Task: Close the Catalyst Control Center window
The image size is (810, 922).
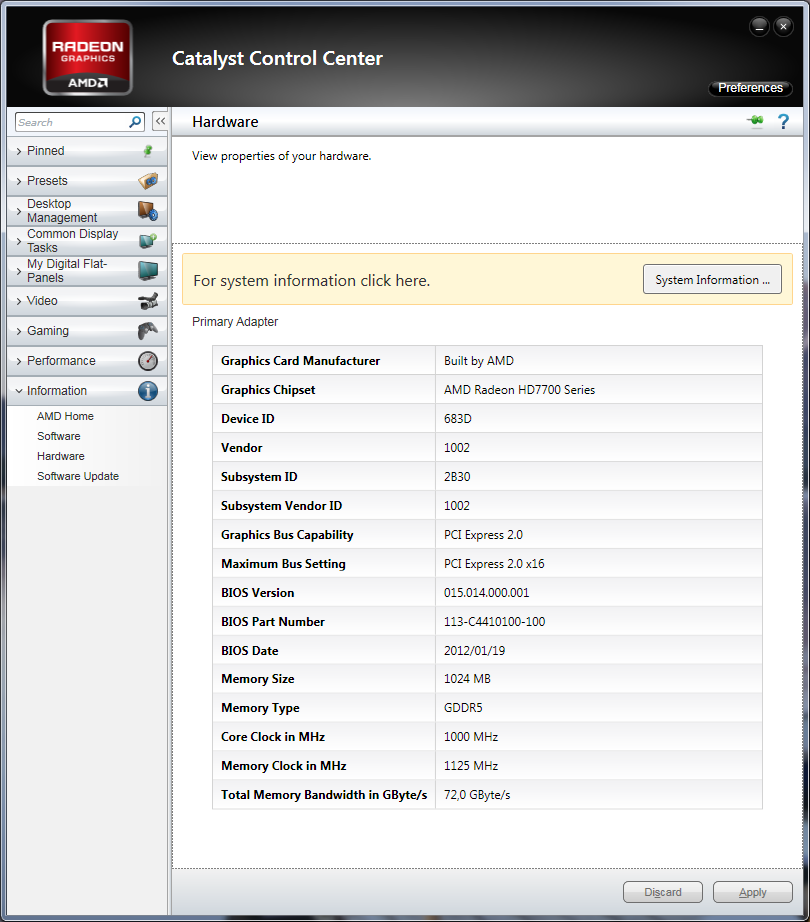Action: click(784, 26)
